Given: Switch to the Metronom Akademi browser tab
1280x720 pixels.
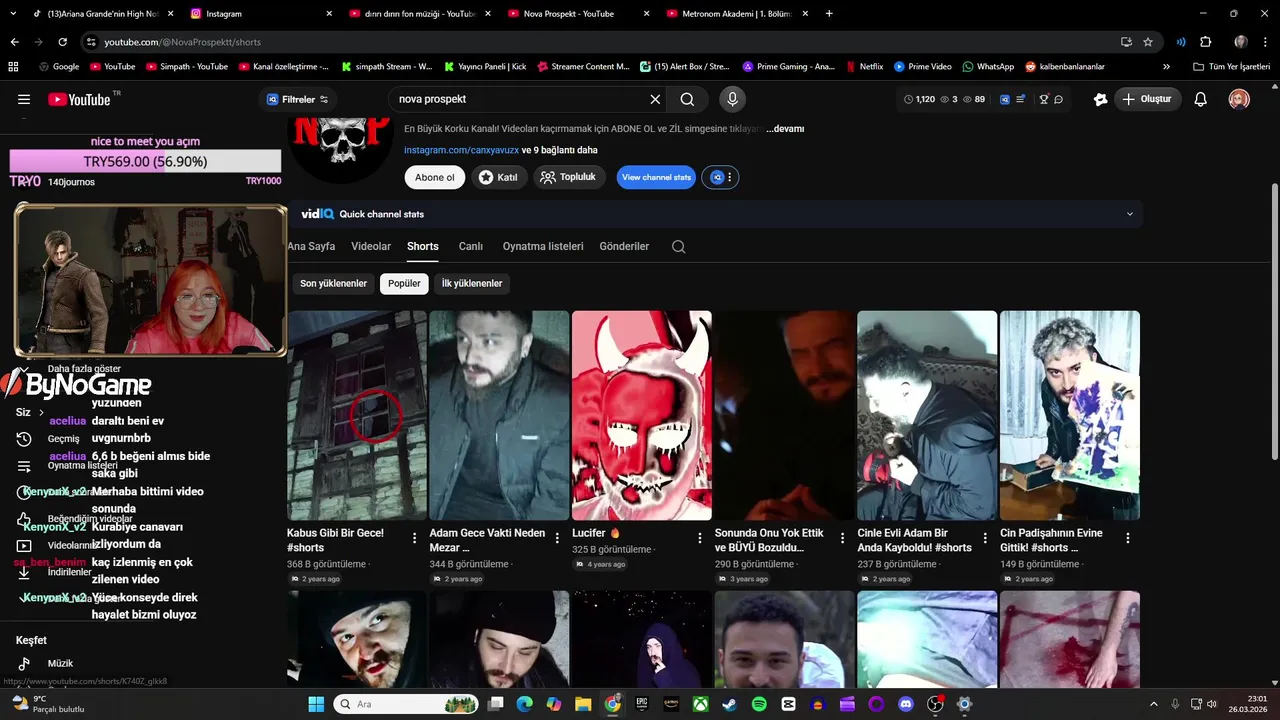Looking at the screenshot, I should [735, 14].
